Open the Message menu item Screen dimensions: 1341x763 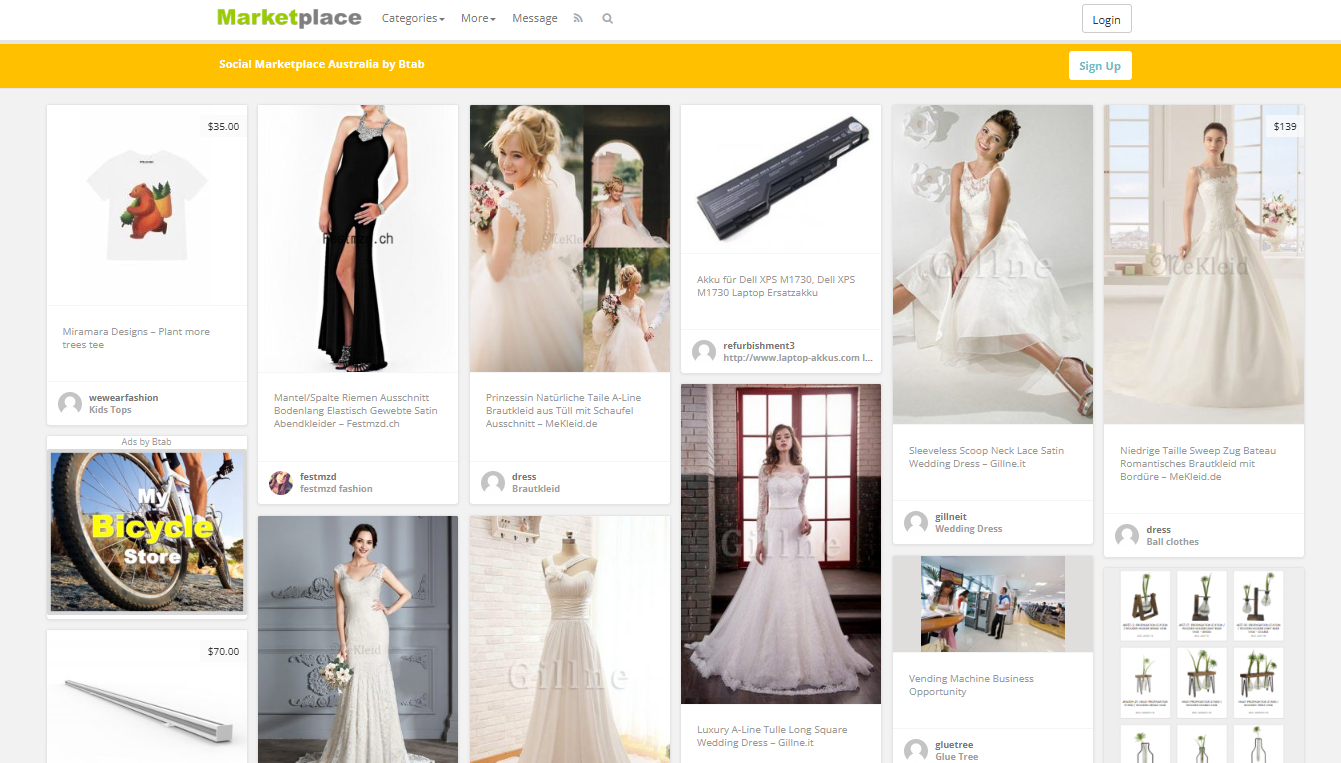click(x=535, y=18)
